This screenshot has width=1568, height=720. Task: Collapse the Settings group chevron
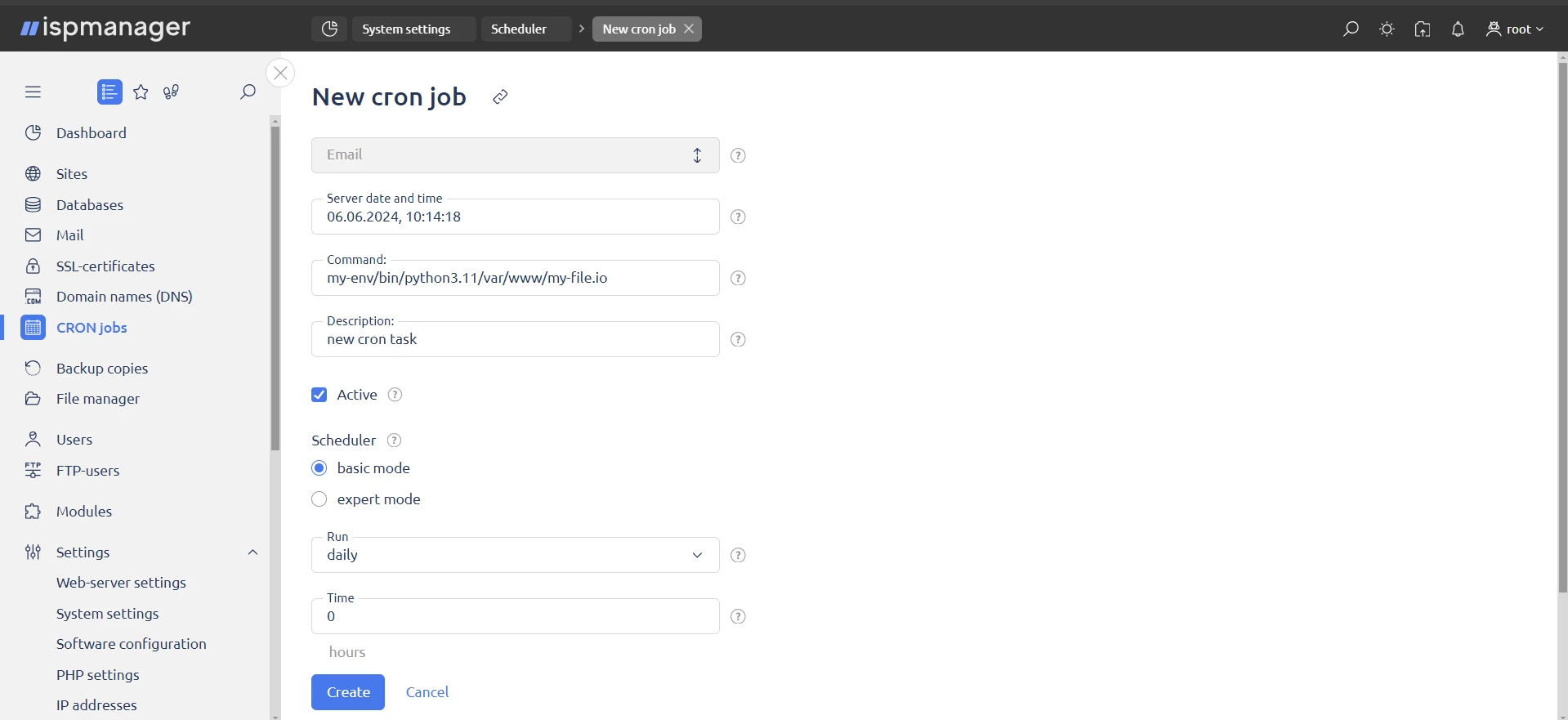tap(252, 552)
